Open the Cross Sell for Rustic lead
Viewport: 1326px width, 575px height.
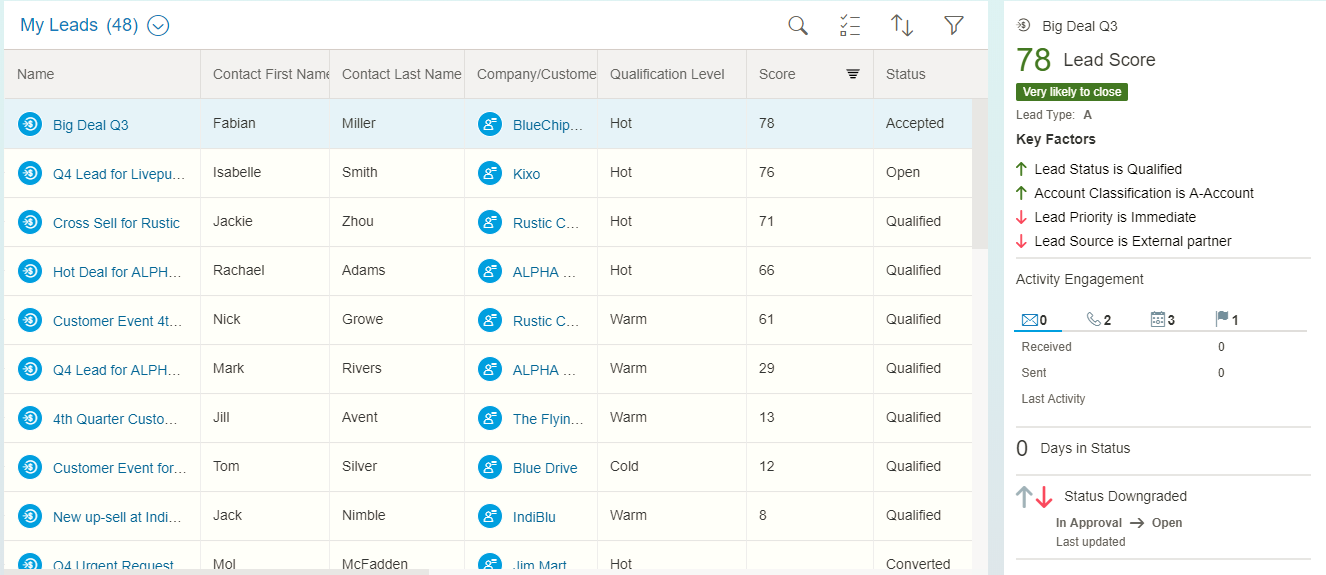click(116, 223)
